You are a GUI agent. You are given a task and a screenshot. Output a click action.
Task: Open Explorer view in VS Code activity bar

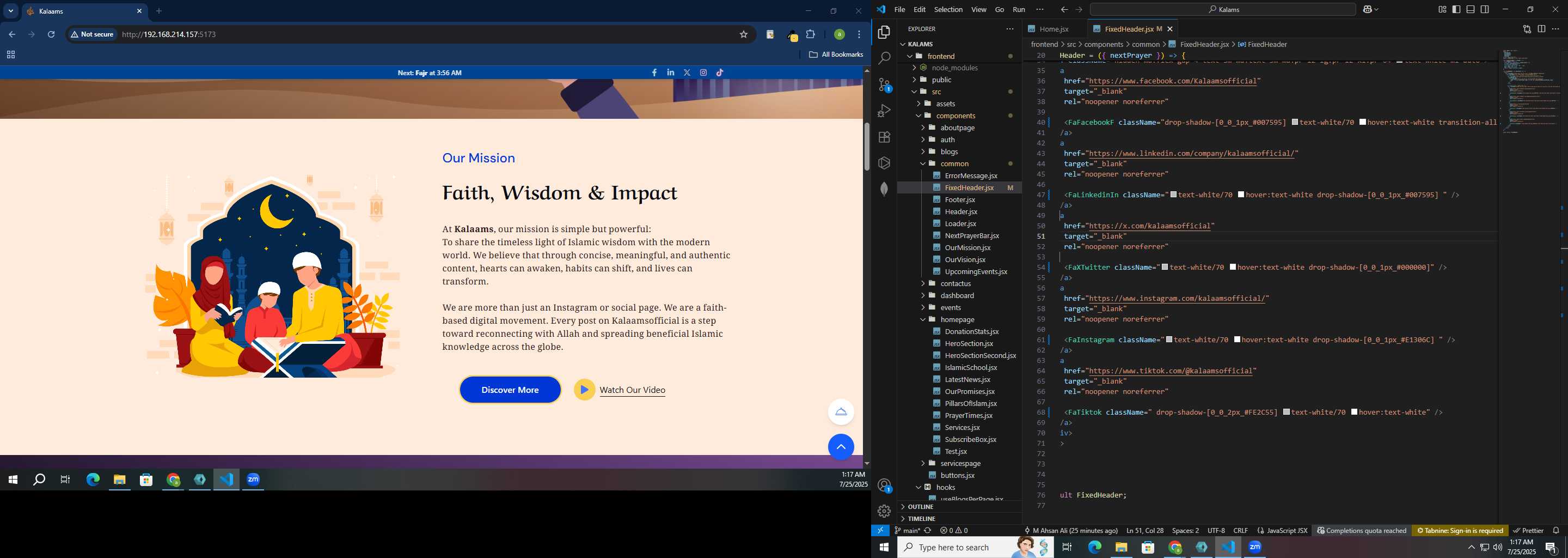pyautogui.click(x=884, y=32)
